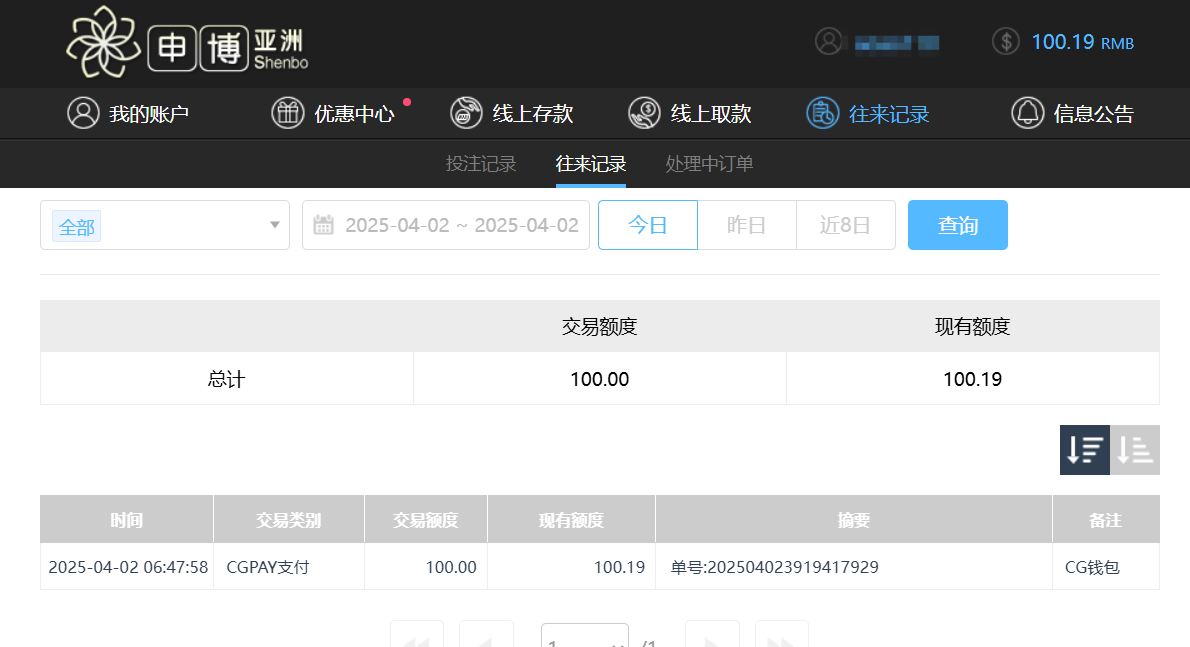This screenshot has height=647, width=1190.
Task: Select the last 8 days (近8日) button
Action: pyautogui.click(x=845, y=225)
